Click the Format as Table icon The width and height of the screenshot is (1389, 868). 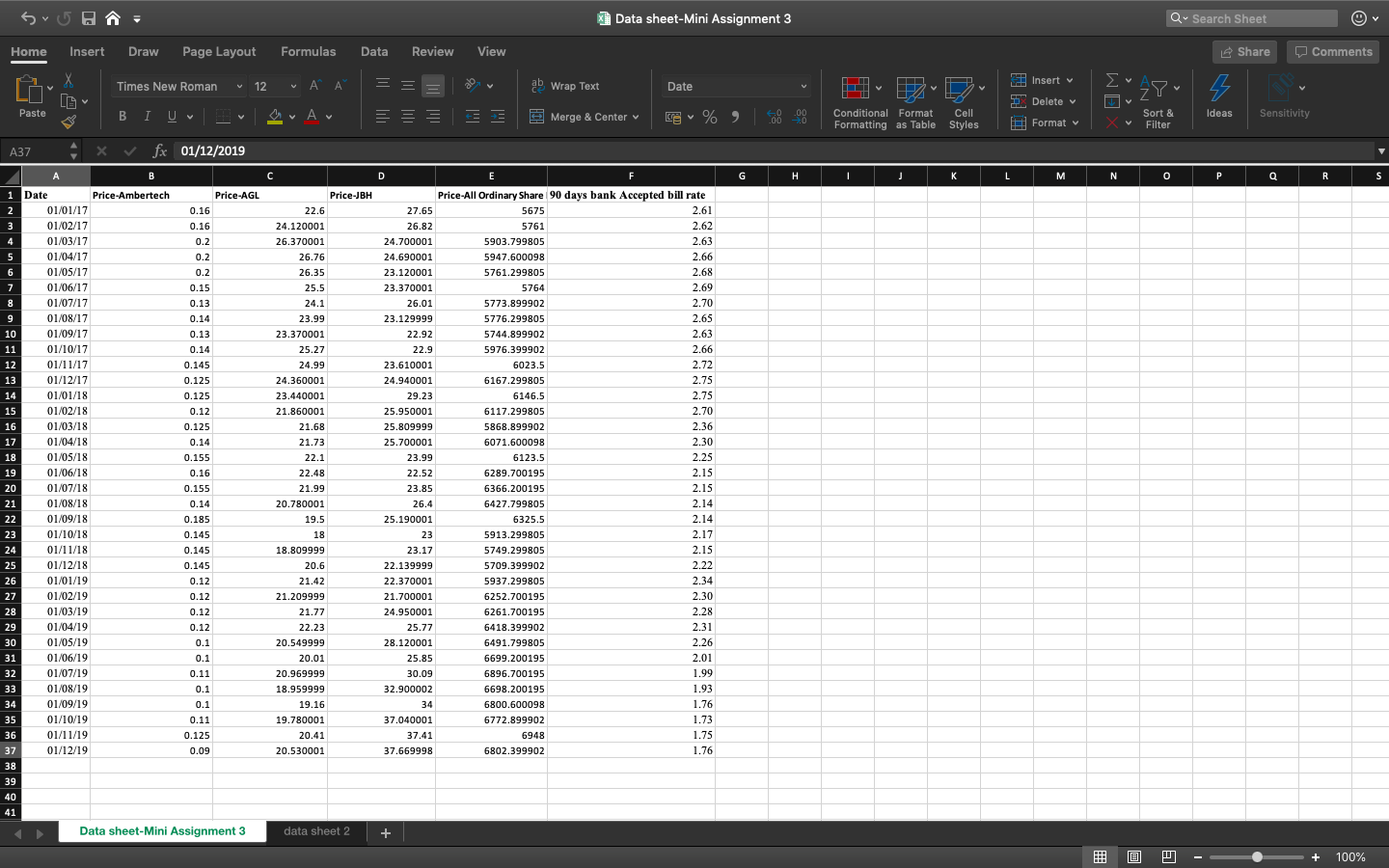(x=911, y=89)
